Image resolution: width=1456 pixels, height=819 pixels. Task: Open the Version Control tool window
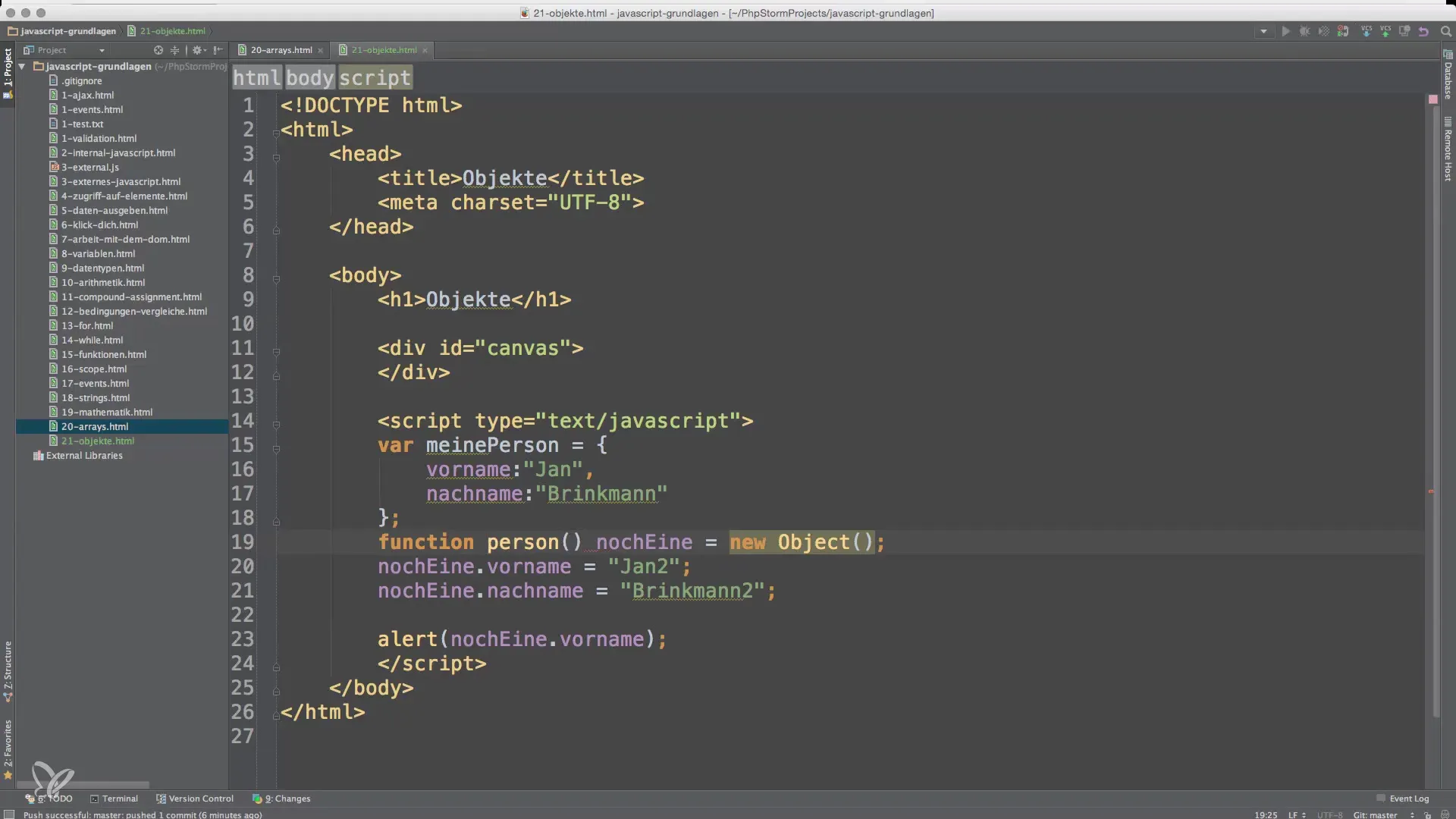pyautogui.click(x=195, y=799)
